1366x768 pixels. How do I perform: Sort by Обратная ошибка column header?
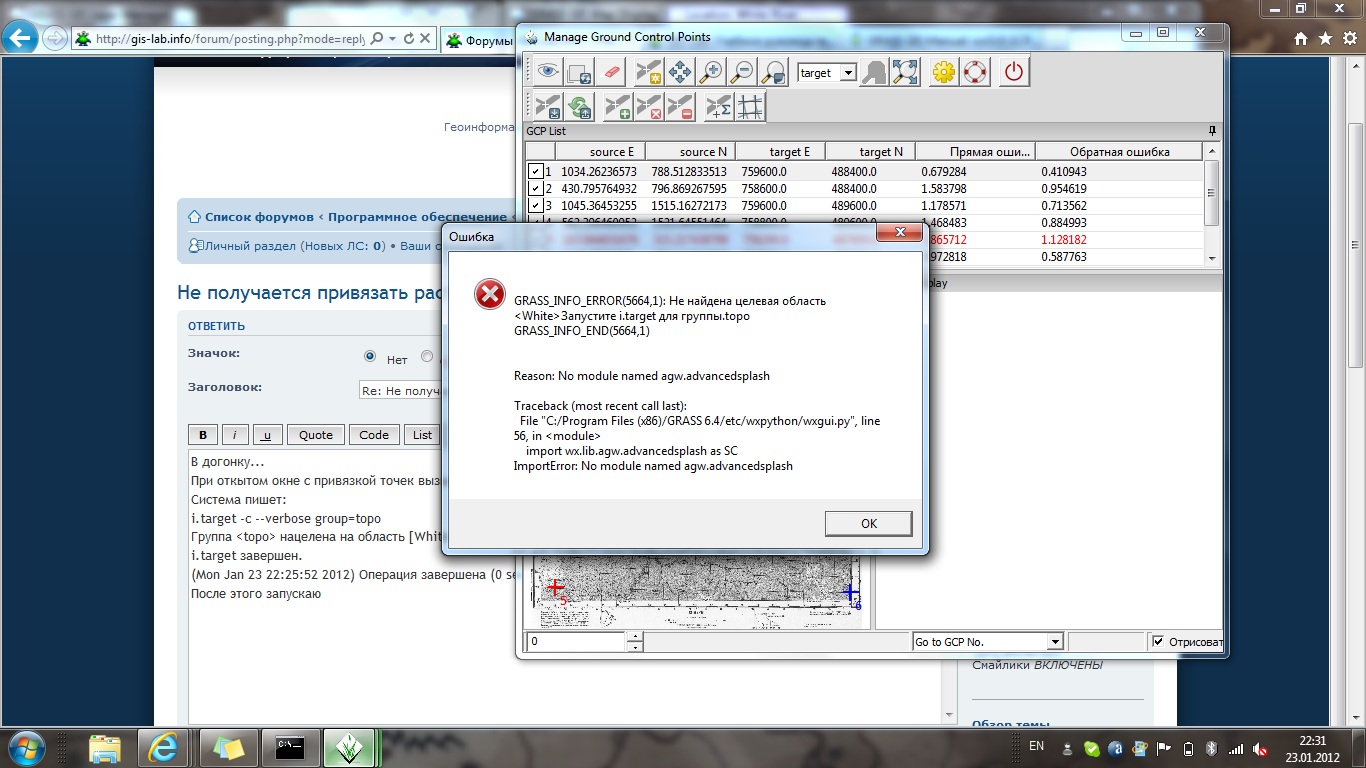[x=1120, y=152]
